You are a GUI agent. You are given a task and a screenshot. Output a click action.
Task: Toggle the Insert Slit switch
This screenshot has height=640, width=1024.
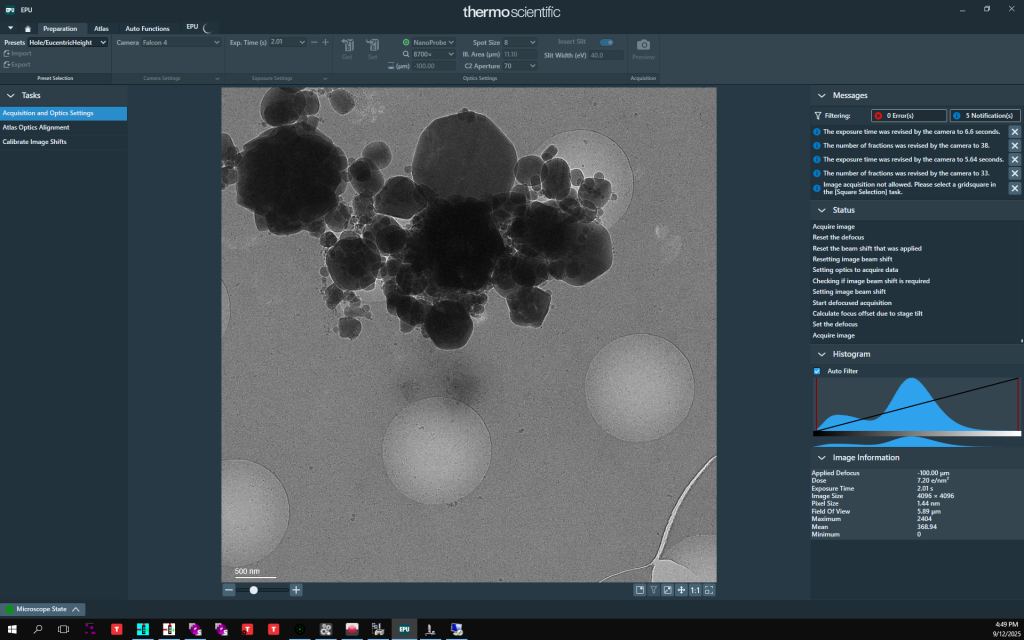(606, 42)
